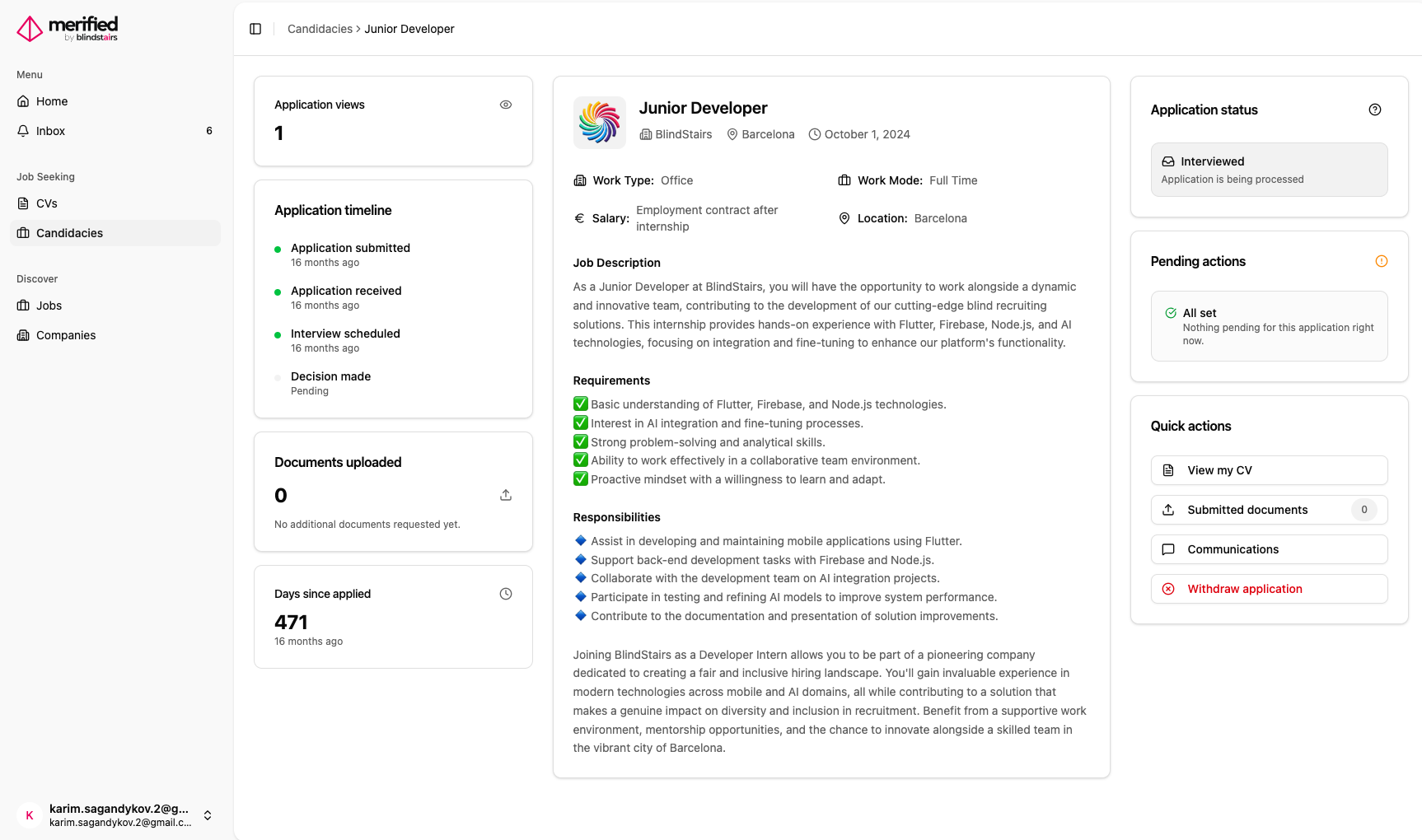Toggle the sidebar panel icon
This screenshot has height=840, width=1422.
[x=255, y=29]
